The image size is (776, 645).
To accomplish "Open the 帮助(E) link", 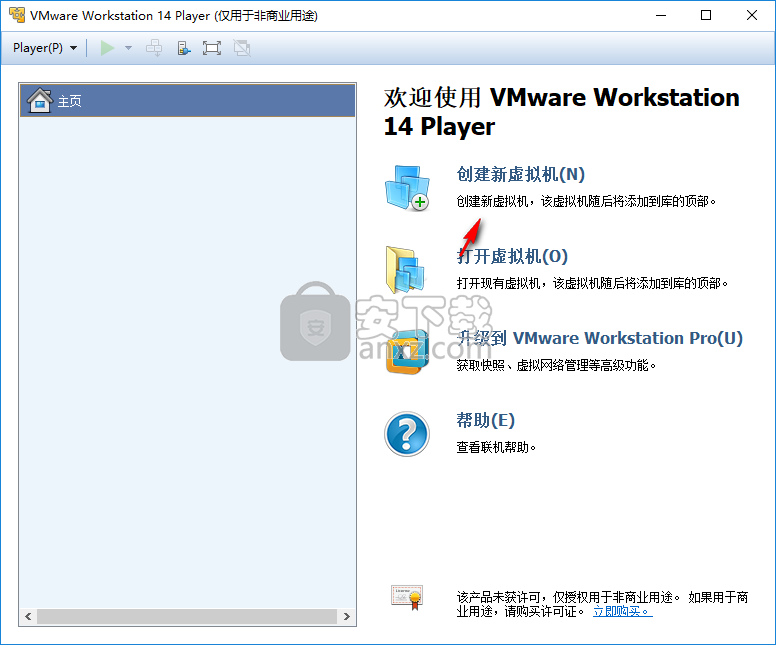I will point(485,420).
